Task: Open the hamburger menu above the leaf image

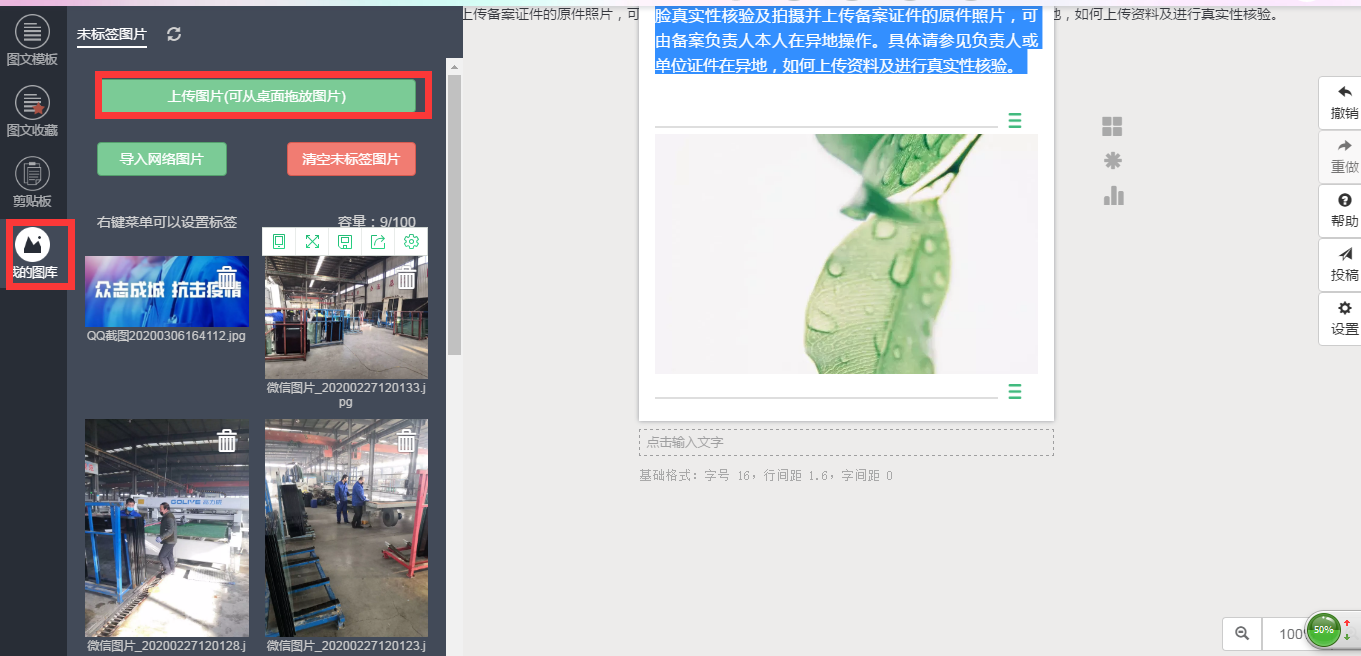Action: (1015, 119)
